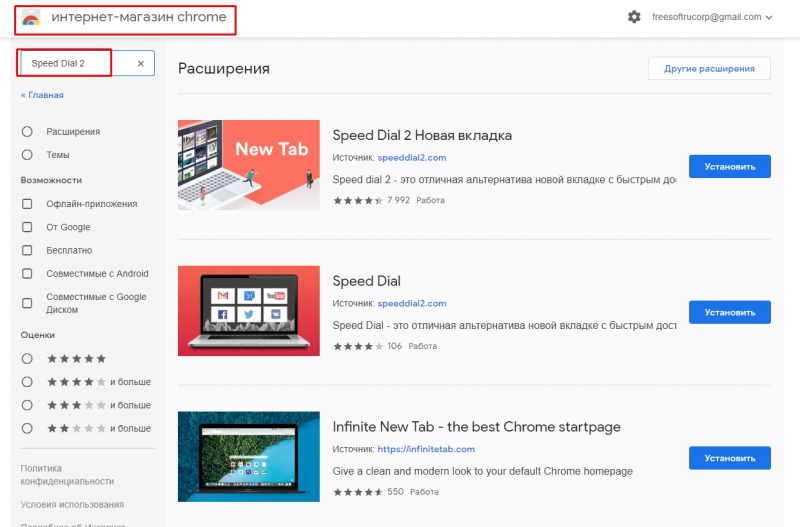Select the five-star rating radio button
The image size is (800, 527).
pyautogui.click(x=27, y=359)
